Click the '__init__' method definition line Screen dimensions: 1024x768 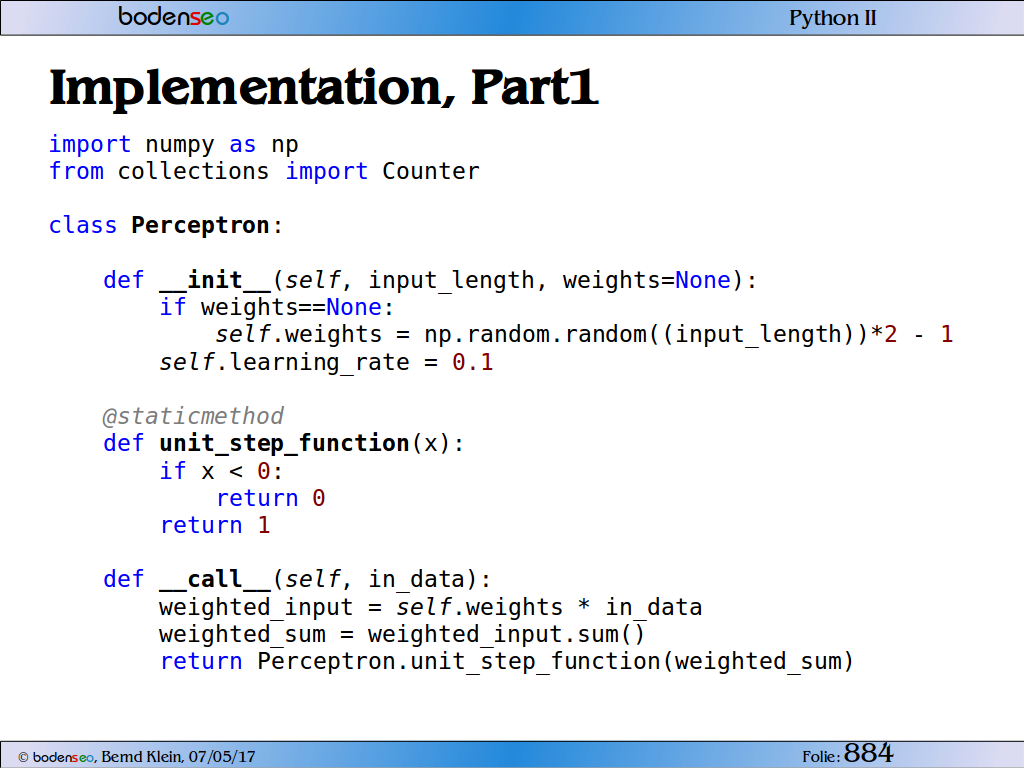point(430,280)
